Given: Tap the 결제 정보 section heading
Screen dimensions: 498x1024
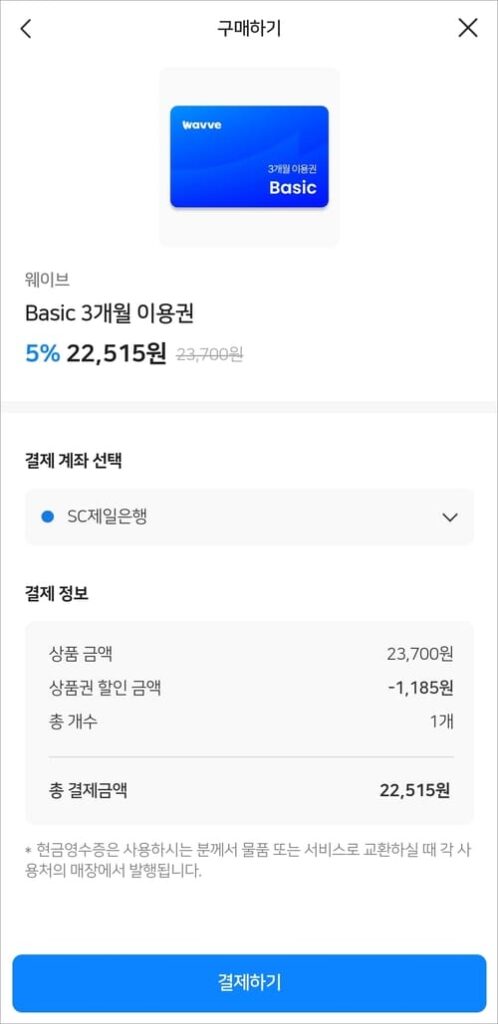Looking at the screenshot, I should pos(56,594).
